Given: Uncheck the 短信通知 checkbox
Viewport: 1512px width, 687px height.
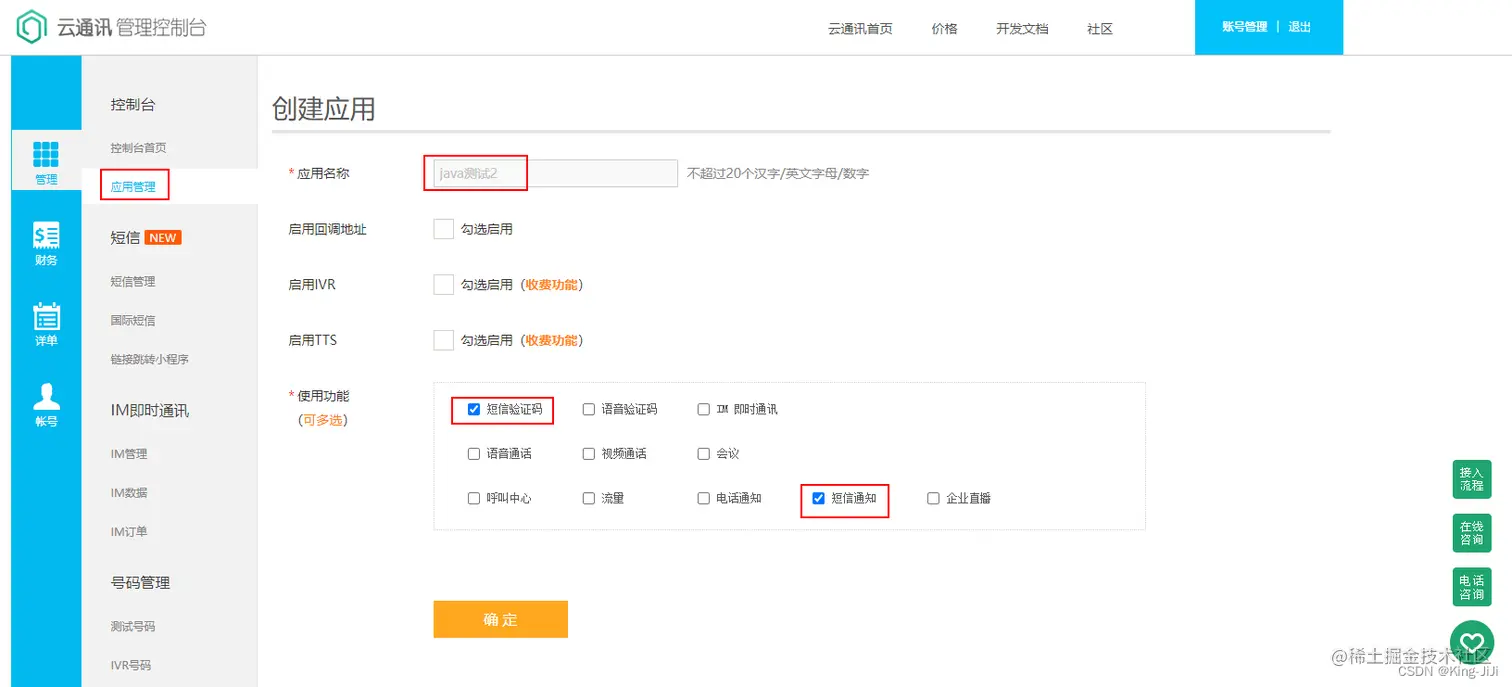Looking at the screenshot, I should coord(819,498).
